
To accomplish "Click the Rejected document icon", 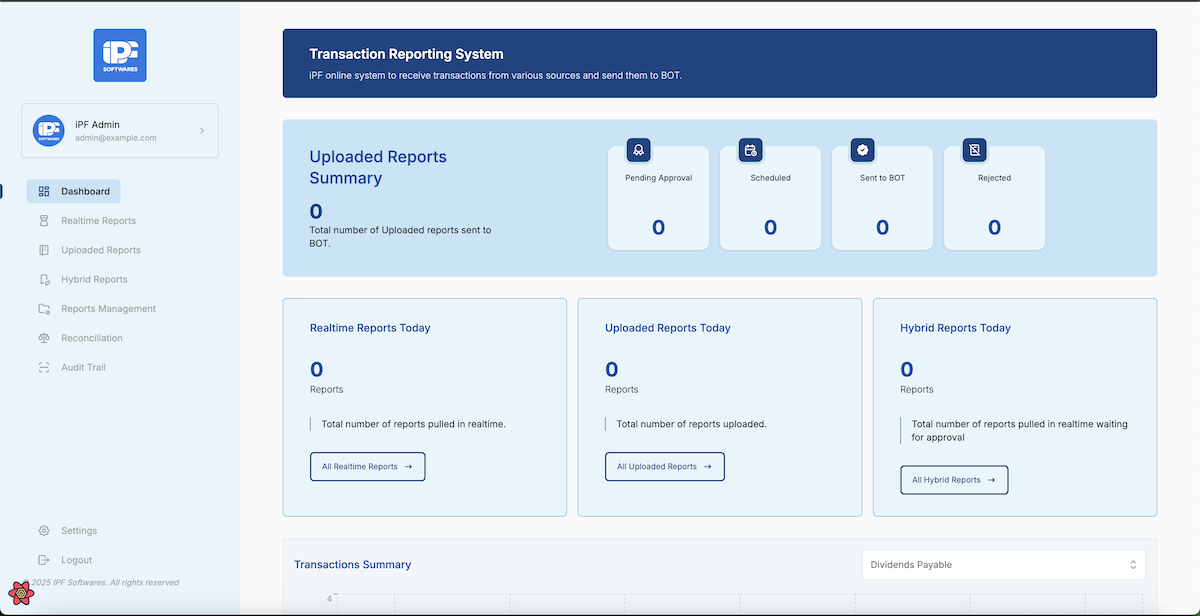I will (x=975, y=150).
